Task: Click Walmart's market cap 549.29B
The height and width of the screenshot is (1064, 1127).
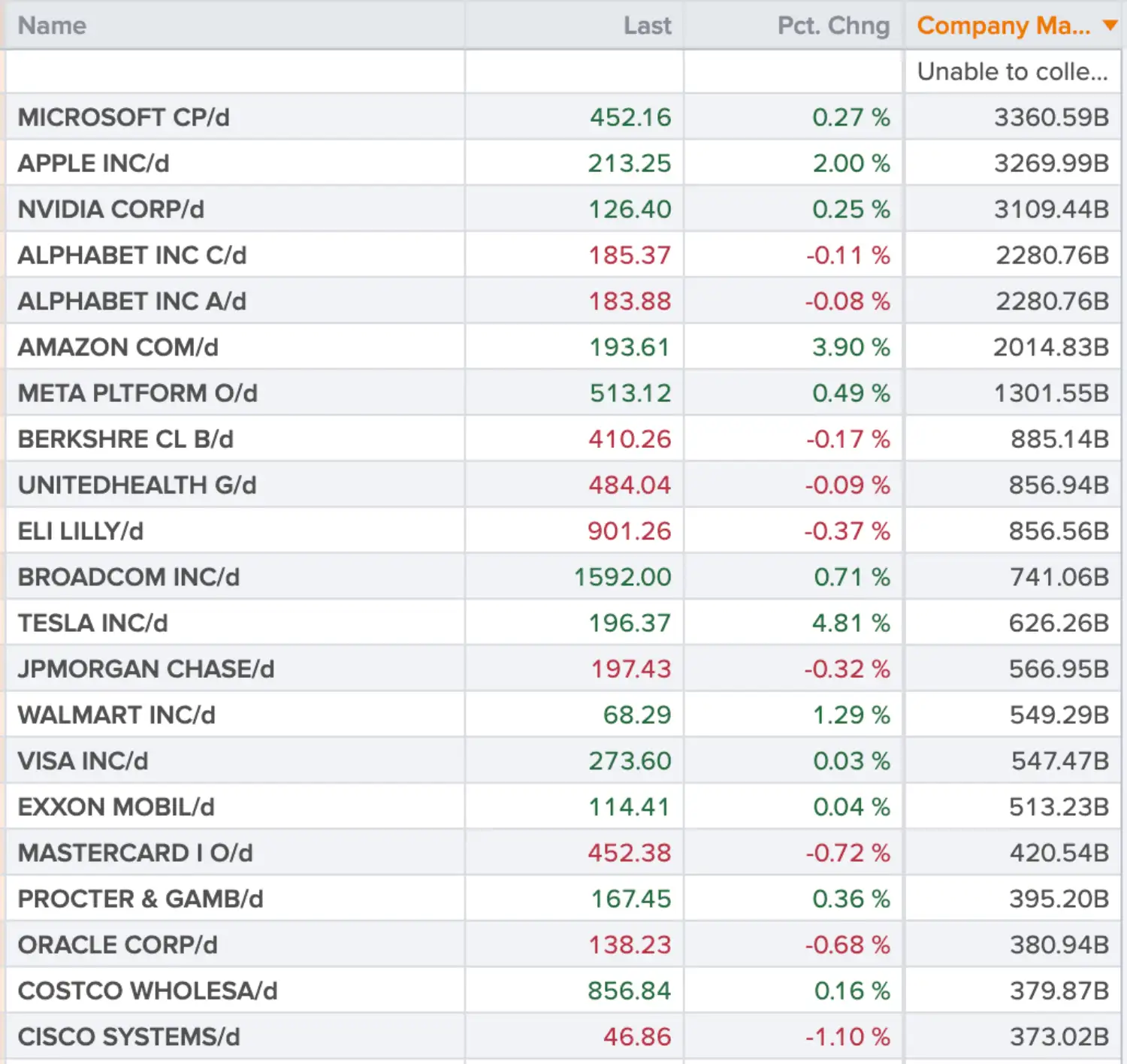Action: pyautogui.click(x=1059, y=715)
